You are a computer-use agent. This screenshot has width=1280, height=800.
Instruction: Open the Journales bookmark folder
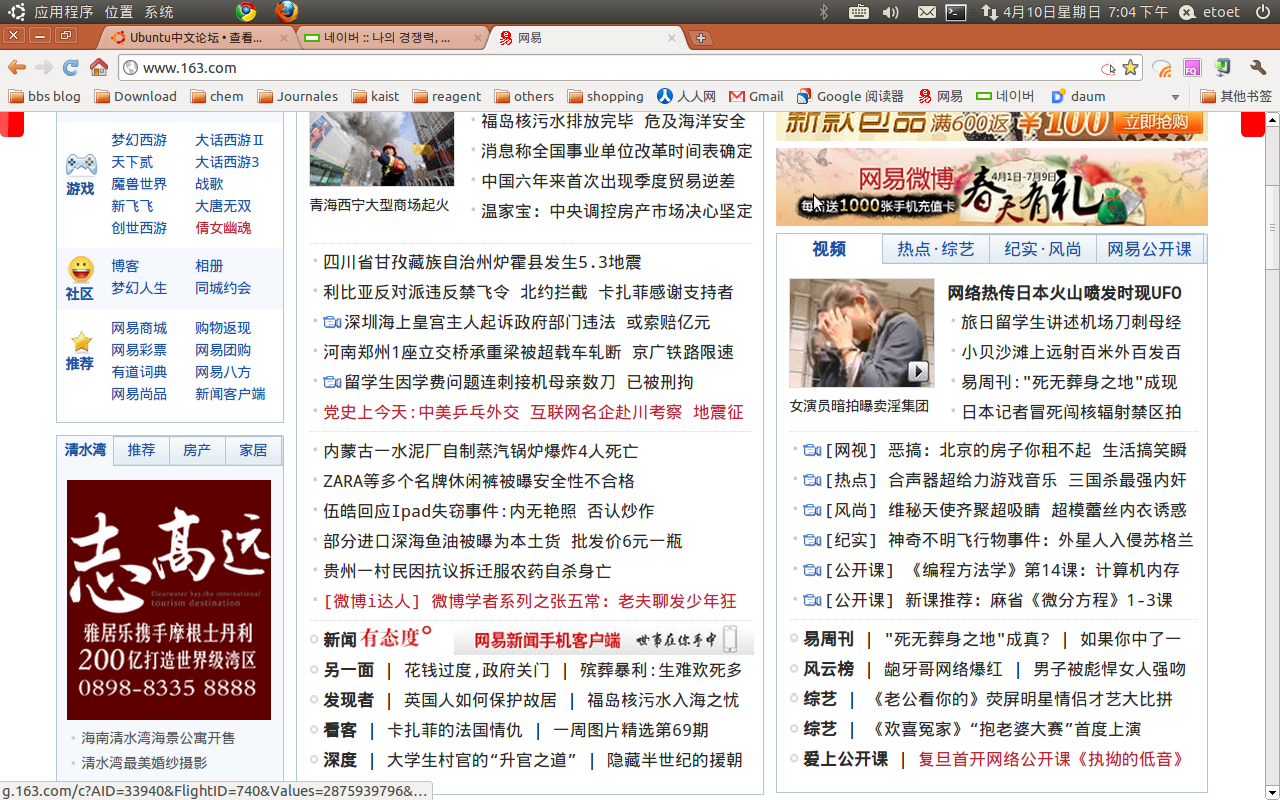pyautogui.click(x=297, y=96)
